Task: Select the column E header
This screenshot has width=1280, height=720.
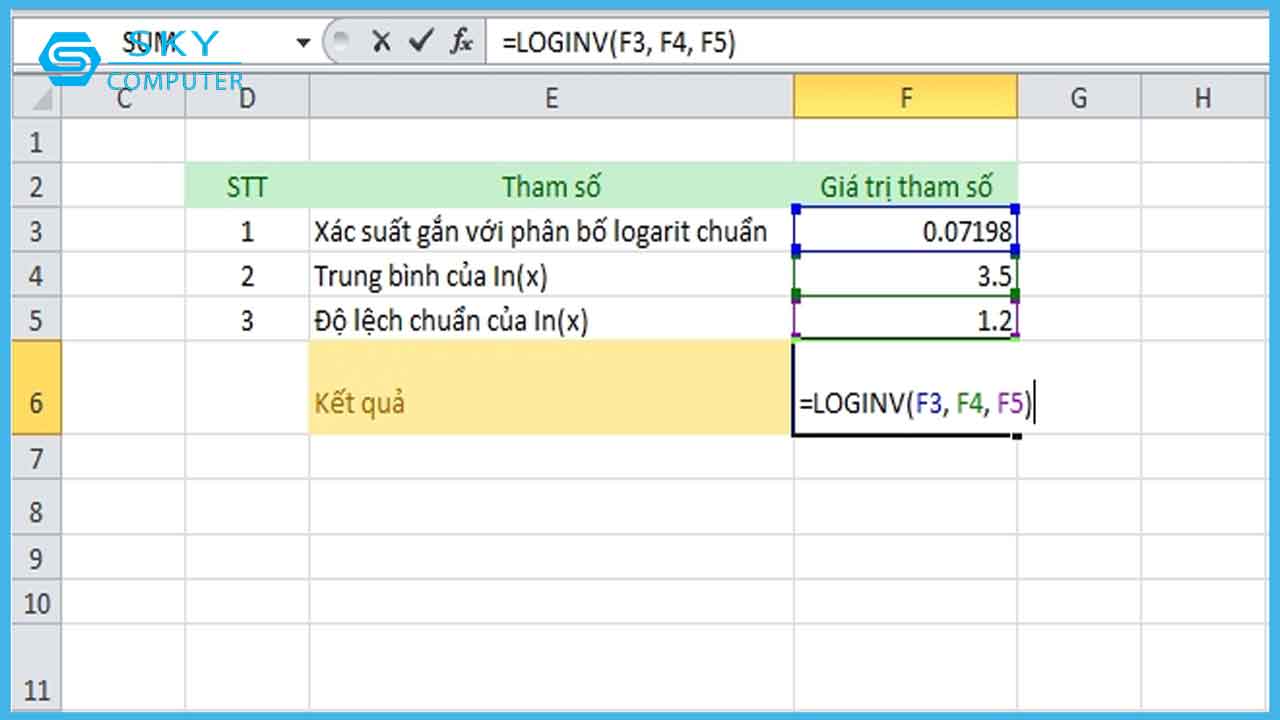Action: click(550, 97)
